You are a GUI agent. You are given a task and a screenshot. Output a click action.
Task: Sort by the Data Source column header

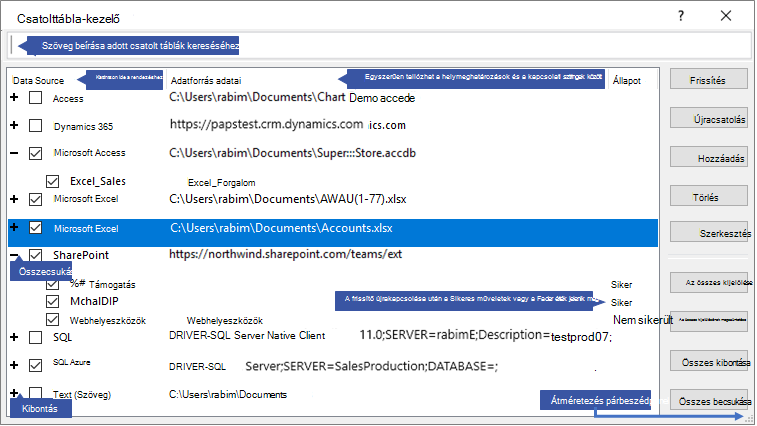click(39, 81)
